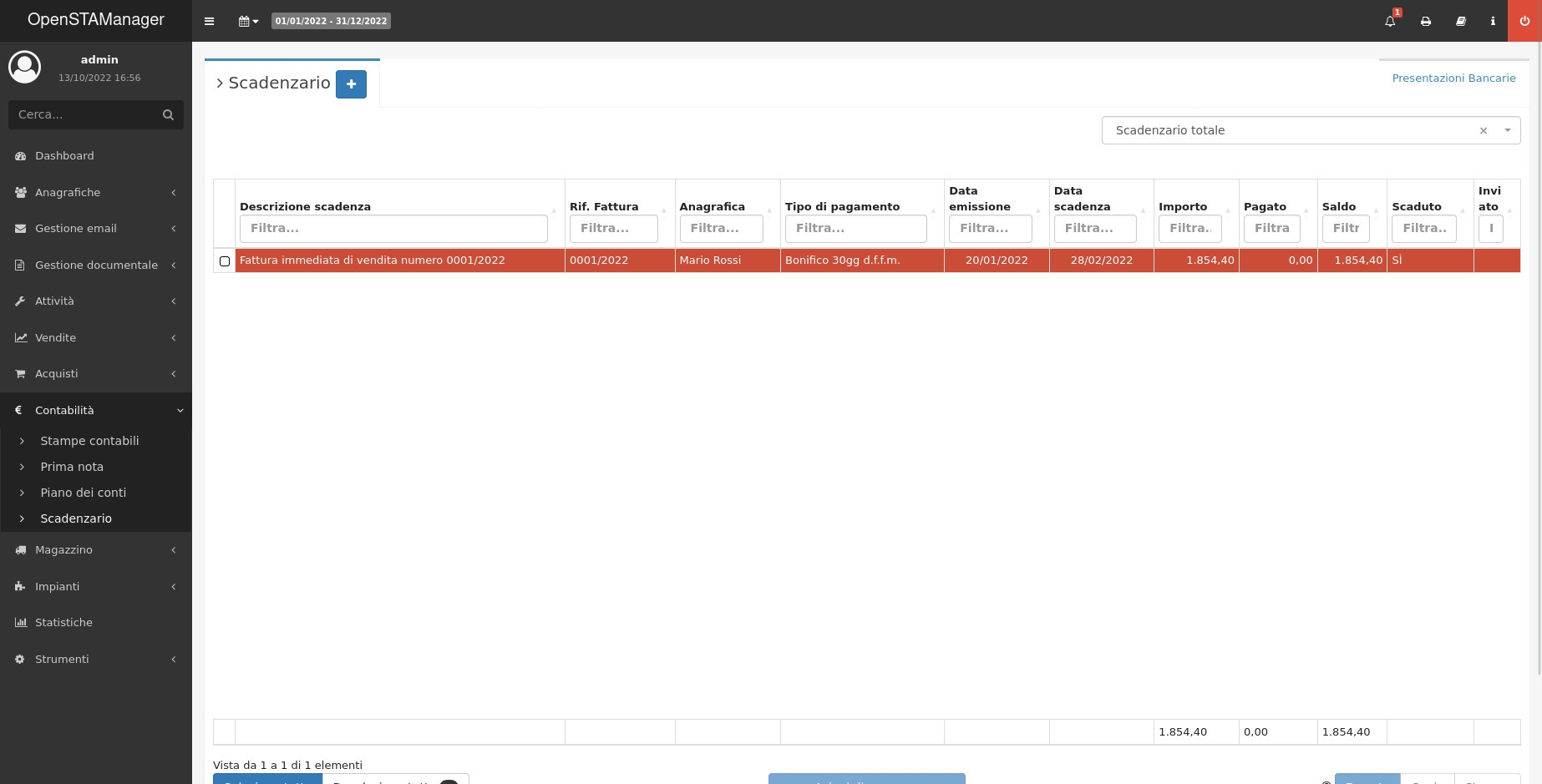Image resolution: width=1542 pixels, height=784 pixels.
Task: Click the search magnifier icon in sidebar
Action: pos(168,114)
